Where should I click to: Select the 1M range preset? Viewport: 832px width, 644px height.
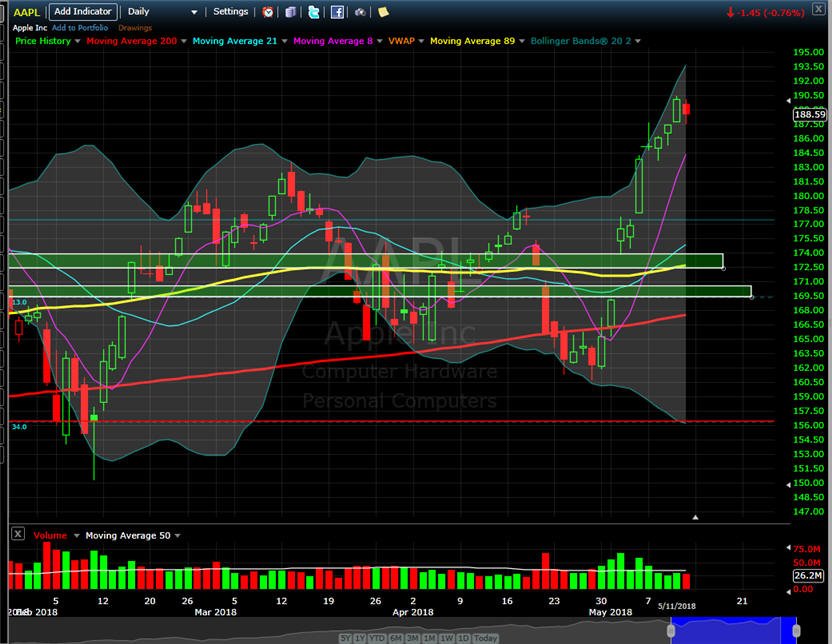click(429, 638)
